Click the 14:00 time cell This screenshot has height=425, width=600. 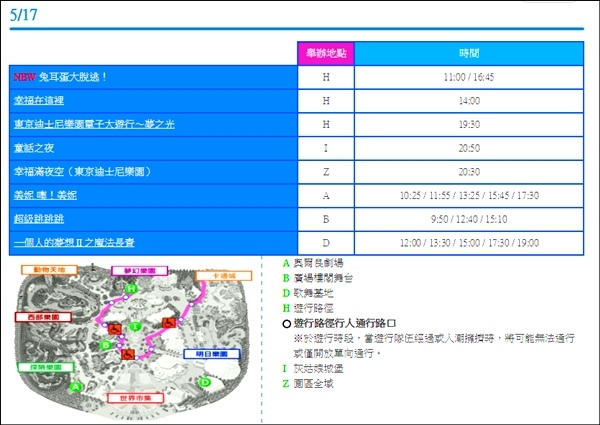click(x=469, y=101)
